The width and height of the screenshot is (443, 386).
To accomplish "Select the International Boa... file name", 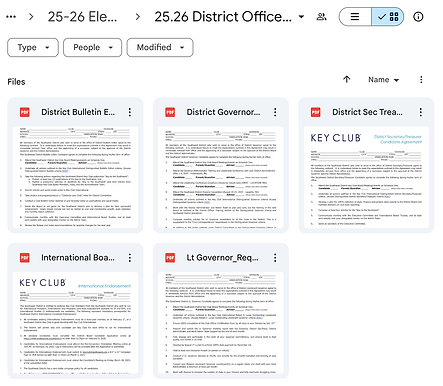I will pos(78,258).
